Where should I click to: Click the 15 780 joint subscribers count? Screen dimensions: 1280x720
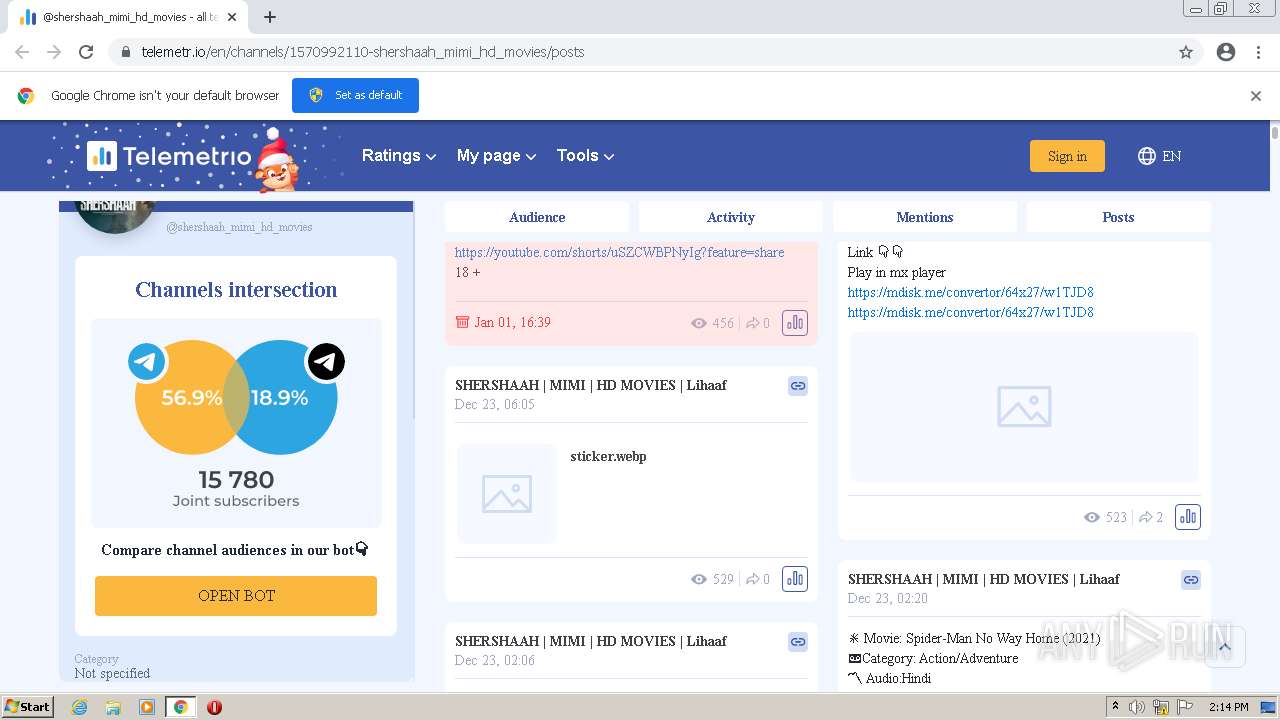point(236,480)
